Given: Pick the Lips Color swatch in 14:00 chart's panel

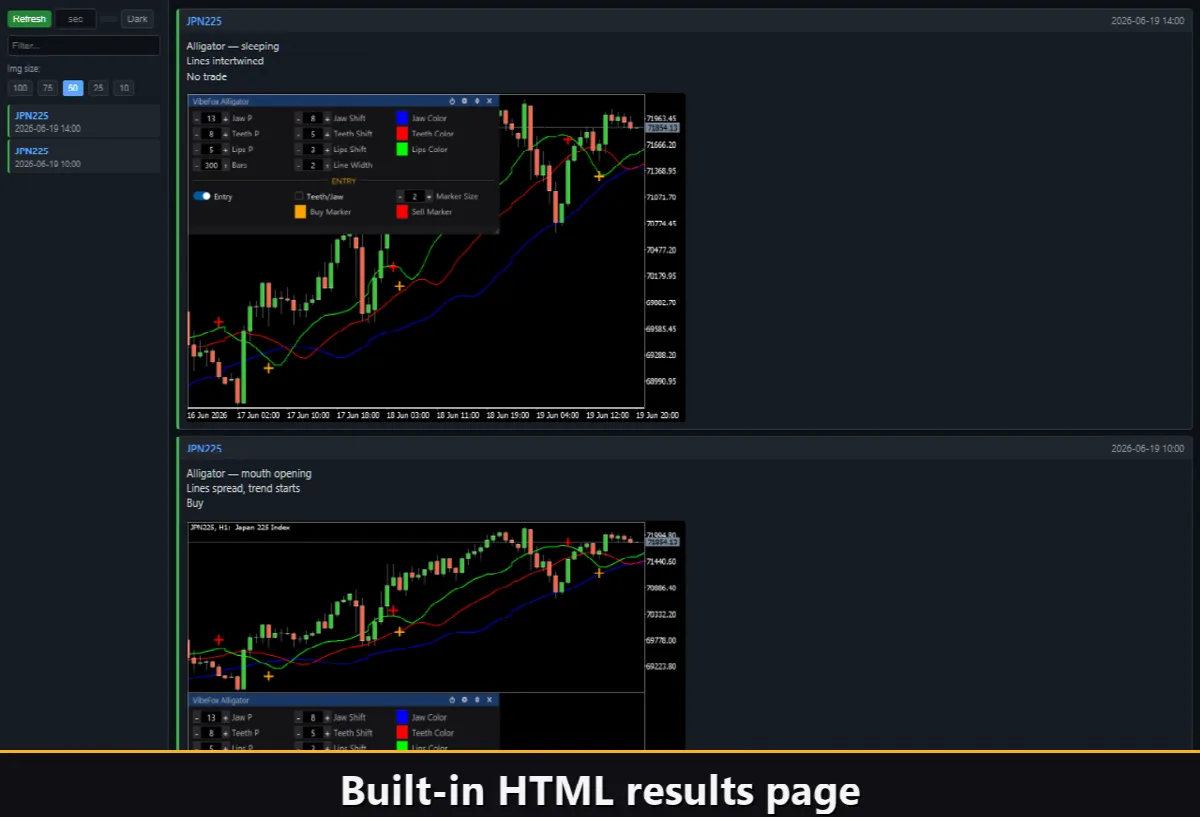Looking at the screenshot, I should [402, 150].
